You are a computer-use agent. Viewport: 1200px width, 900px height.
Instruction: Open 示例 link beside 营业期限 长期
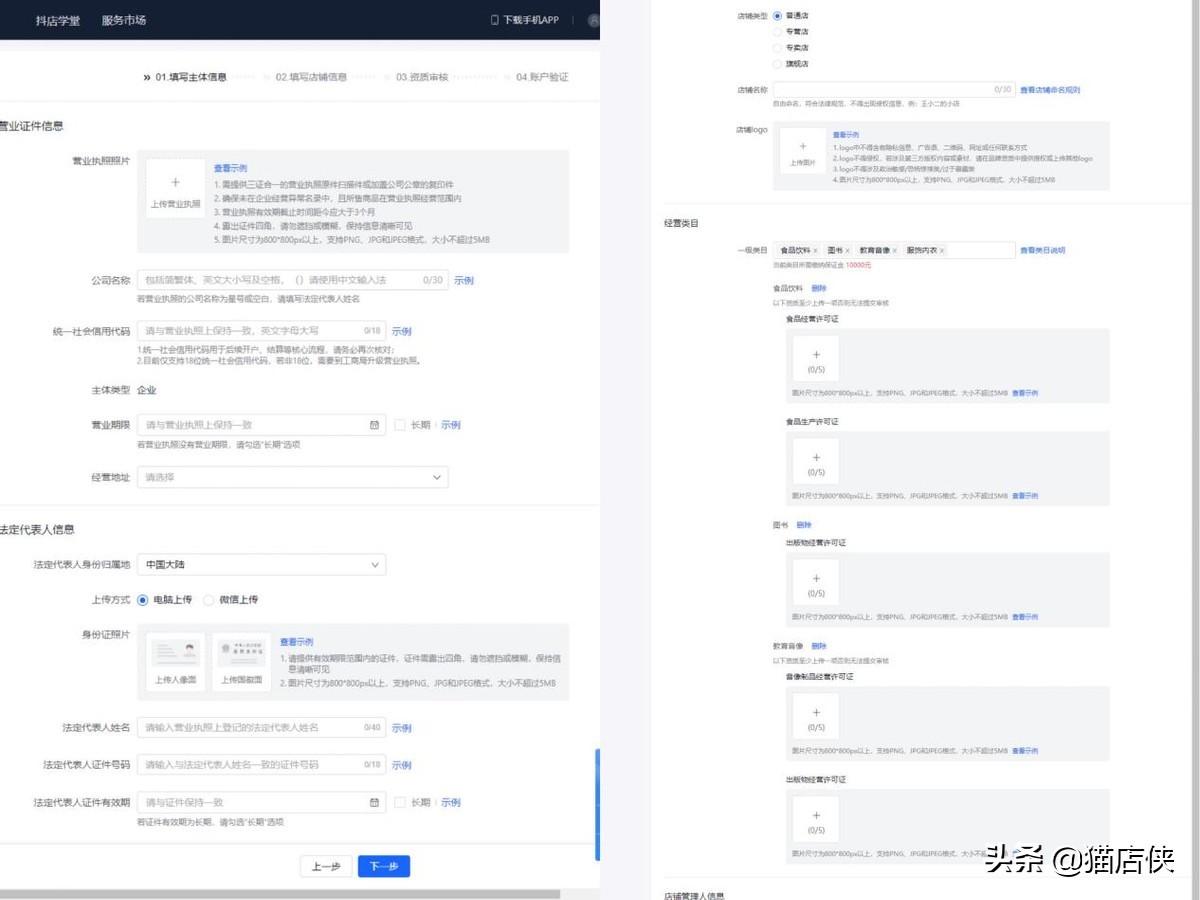tap(451, 425)
